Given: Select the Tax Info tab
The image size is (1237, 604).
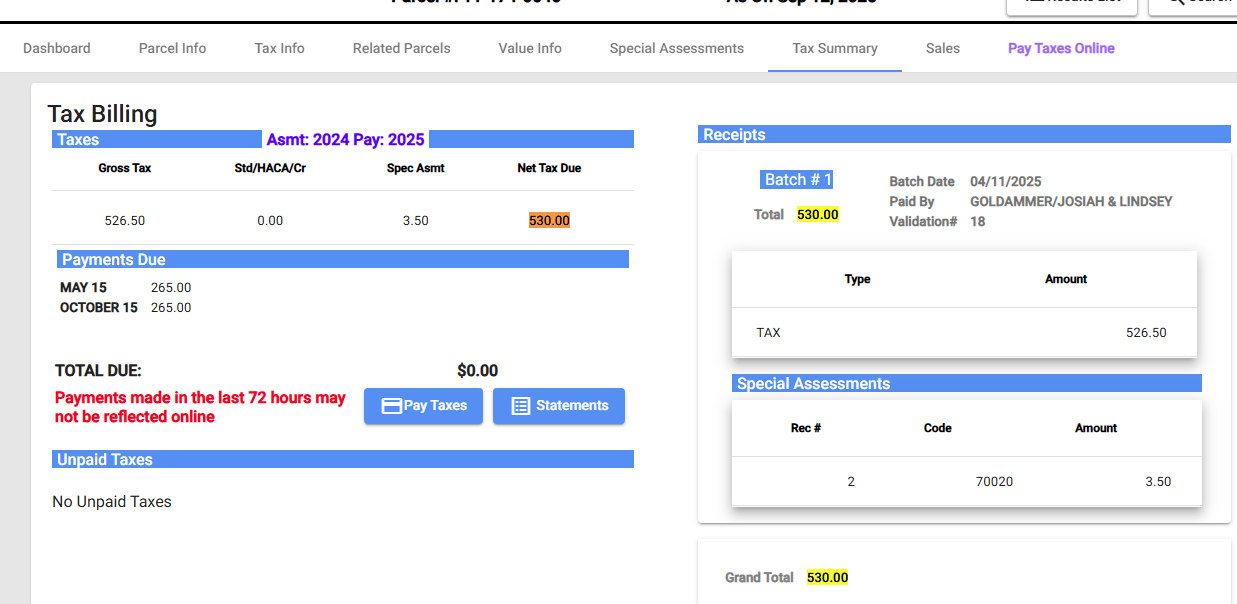Looking at the screenshot, I should pyautogui.click(x=279, y=48).
